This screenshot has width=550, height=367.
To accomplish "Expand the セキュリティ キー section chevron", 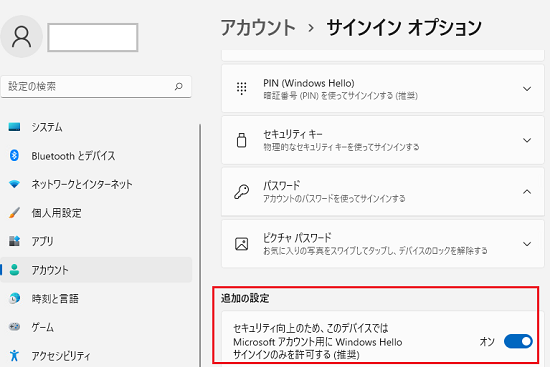I will (x=527, y=140).
